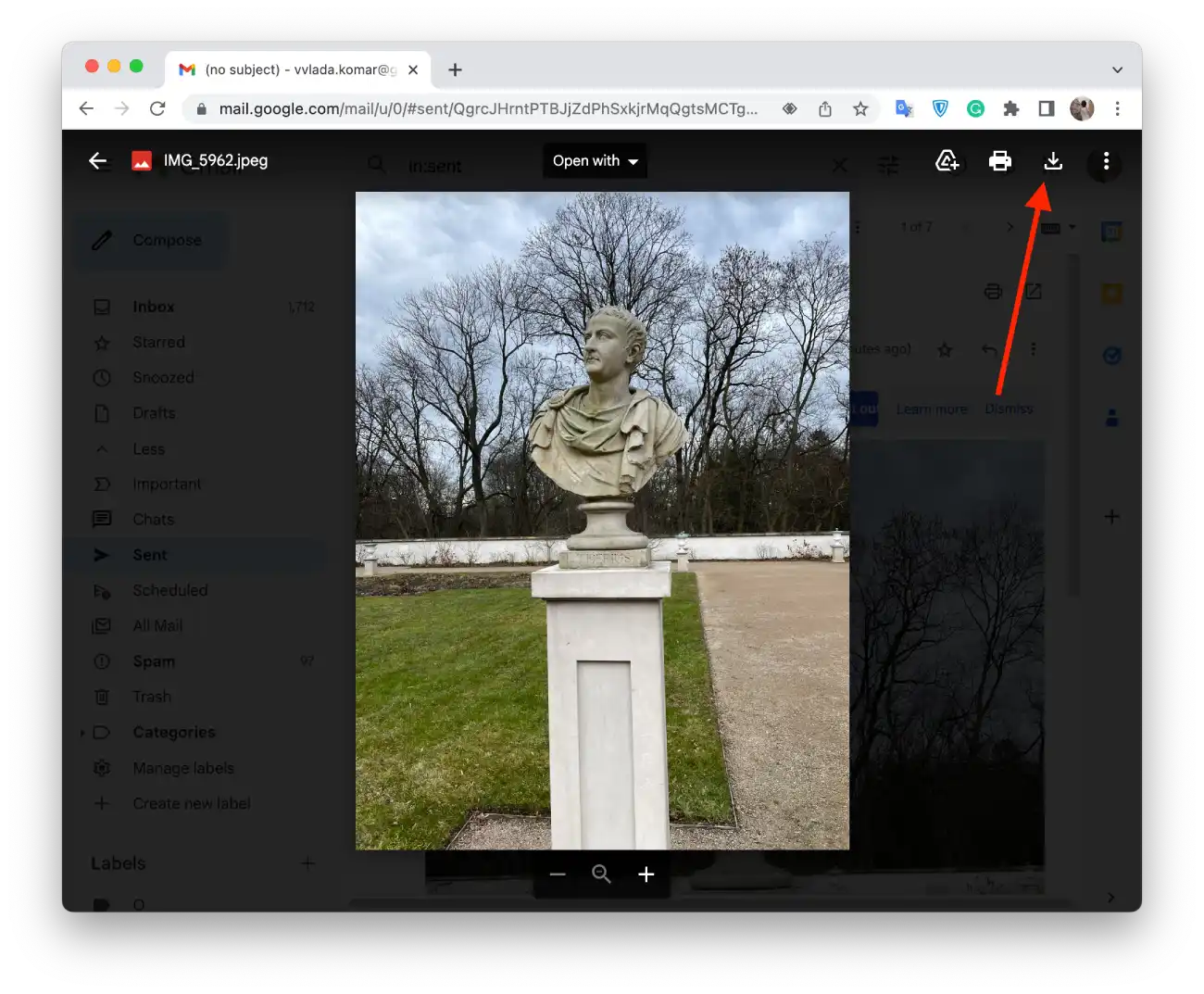
Task: Open the Extensions puzzle icon
Action: click(x=1011, y=109)
